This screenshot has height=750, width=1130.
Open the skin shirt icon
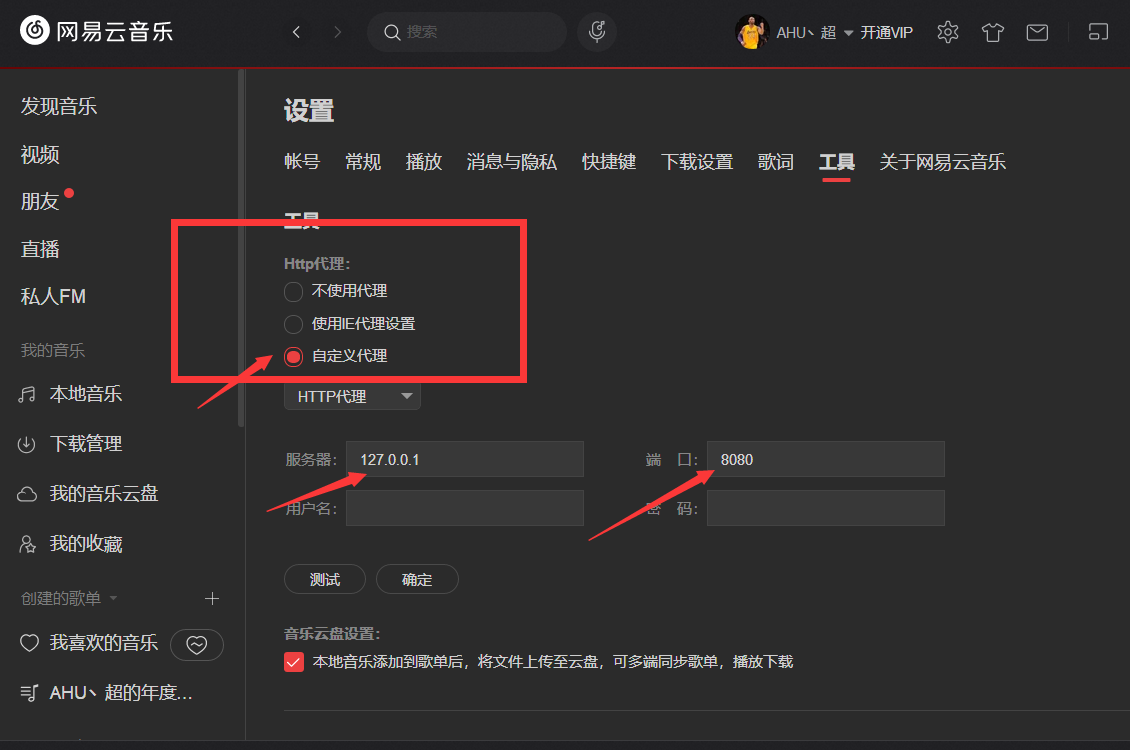point(992,32)
